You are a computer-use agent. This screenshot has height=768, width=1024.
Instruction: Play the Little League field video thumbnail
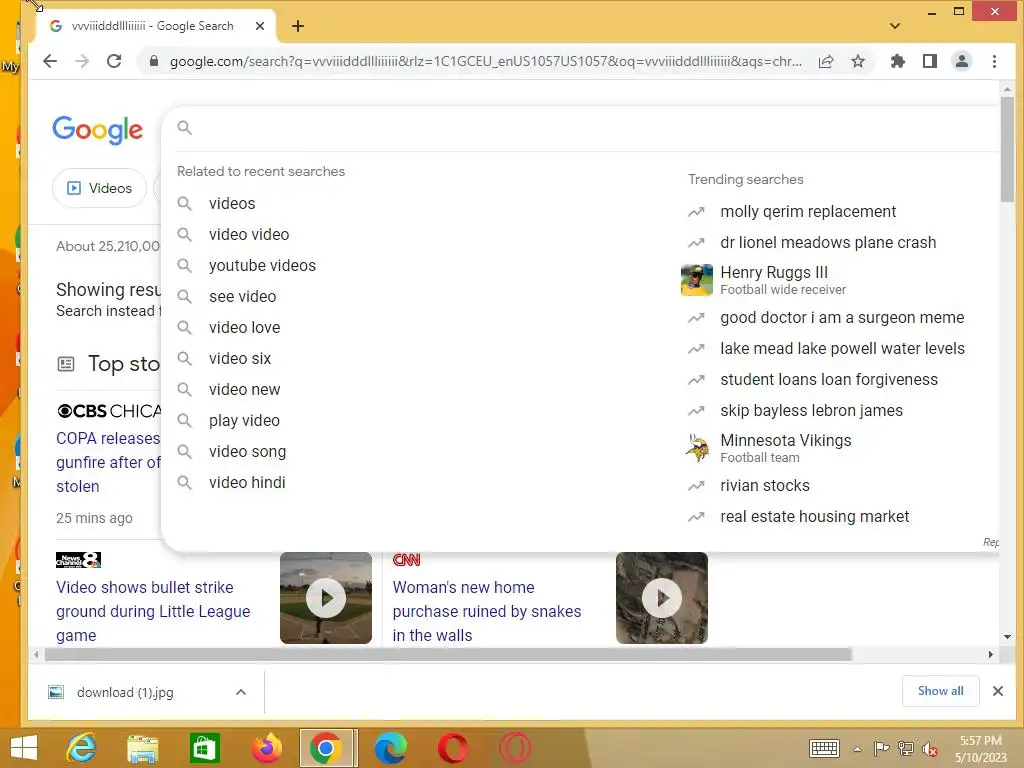326,598
